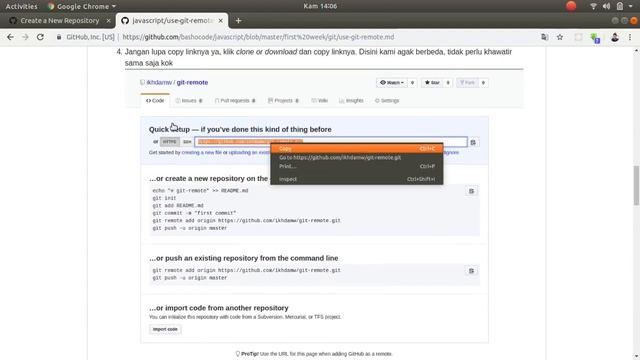Reload the current page

[x=40, y=37]
